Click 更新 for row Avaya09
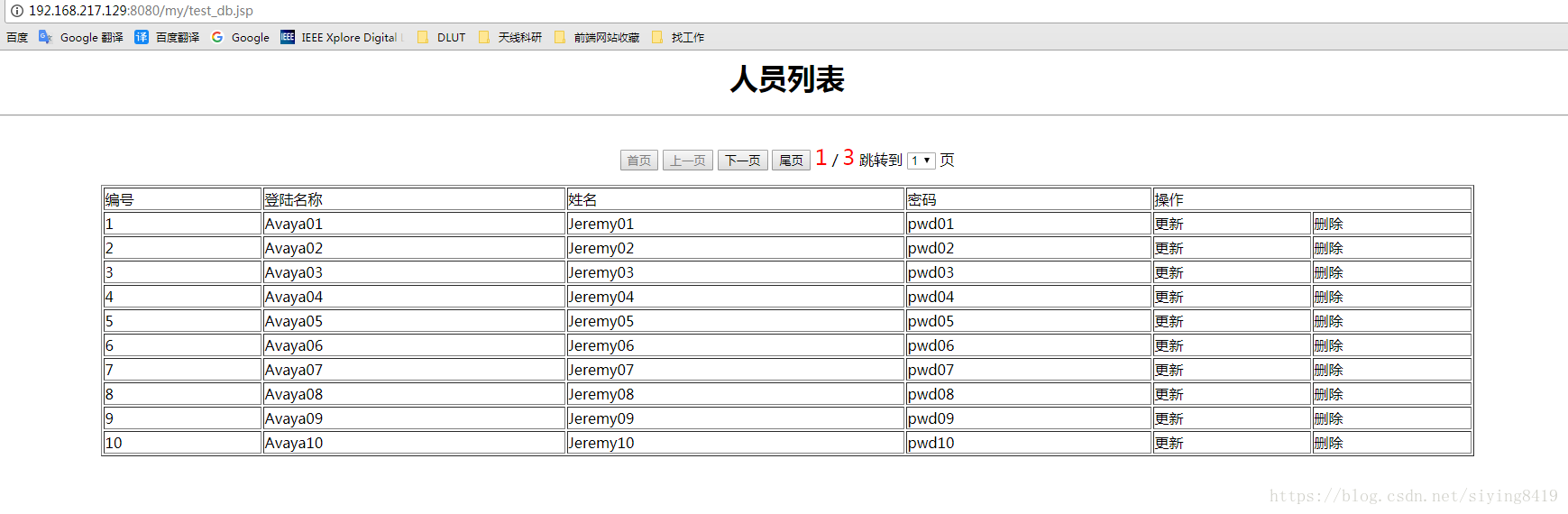This screenshot has width=1568, height=514. [x=1169, y=418]
